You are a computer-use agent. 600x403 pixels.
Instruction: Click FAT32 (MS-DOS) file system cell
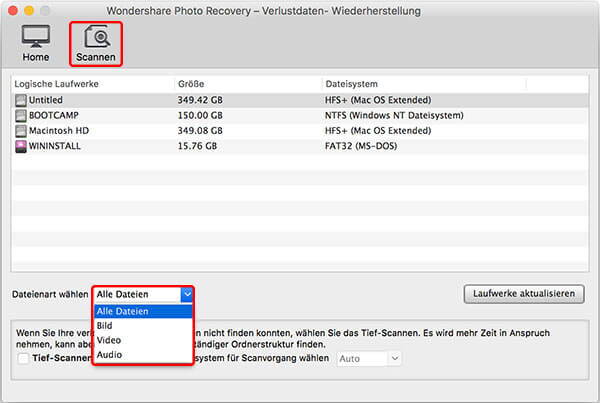361,146
